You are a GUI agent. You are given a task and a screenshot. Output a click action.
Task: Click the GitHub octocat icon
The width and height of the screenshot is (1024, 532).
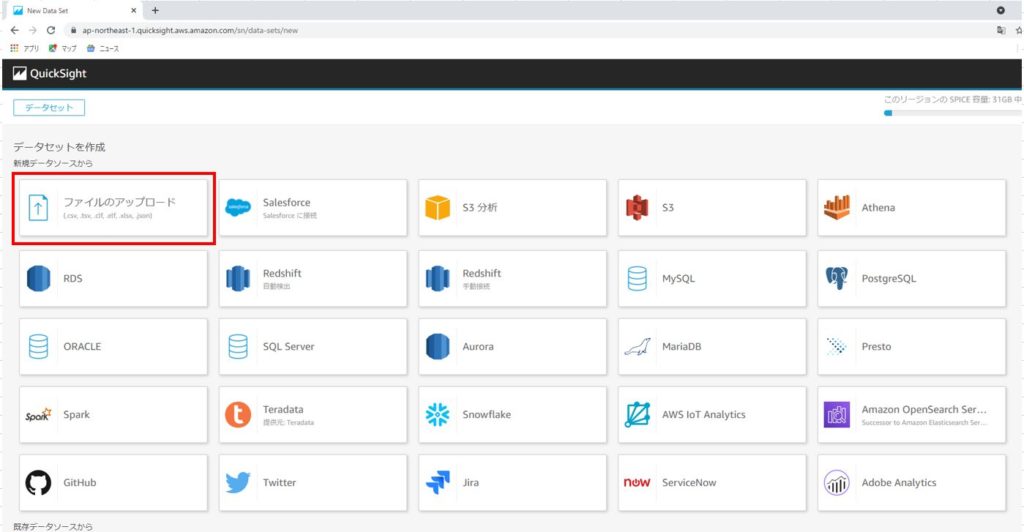[39, 483]
